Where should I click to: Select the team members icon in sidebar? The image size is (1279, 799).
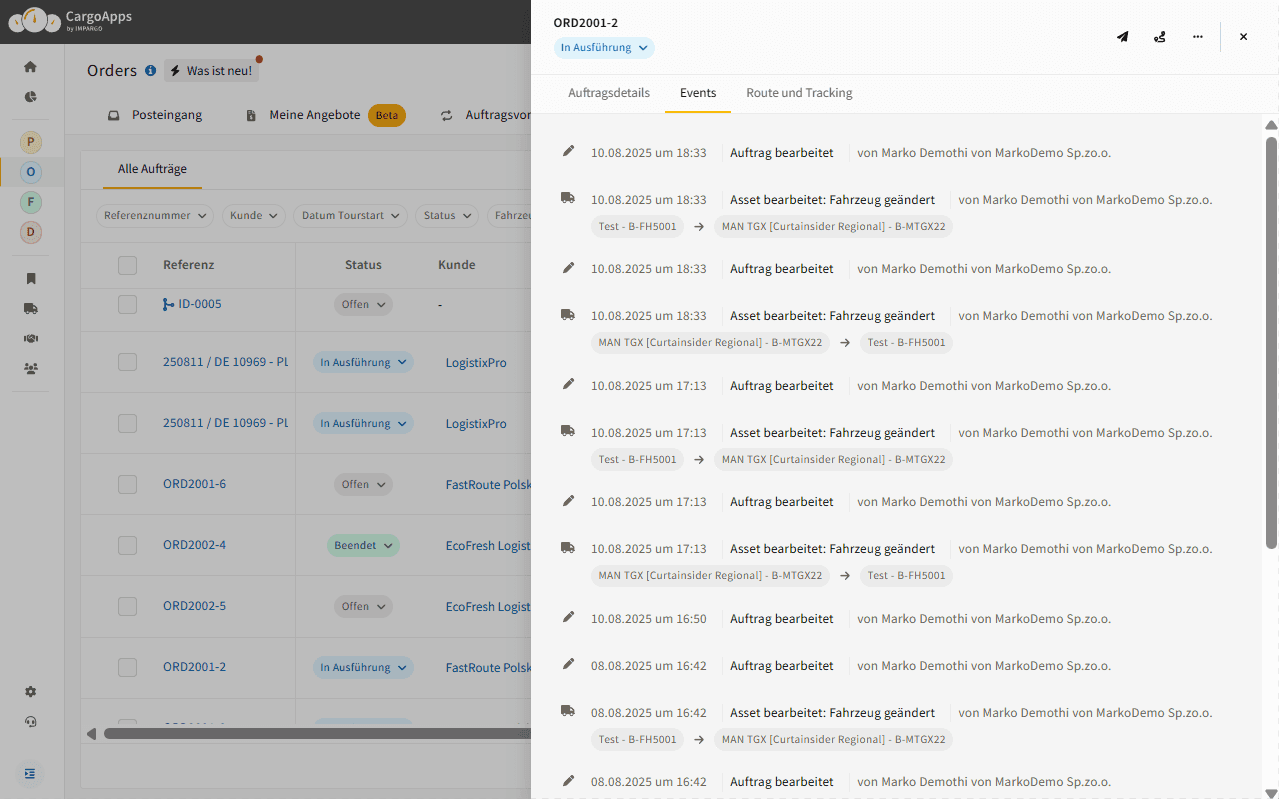(30, 368)
